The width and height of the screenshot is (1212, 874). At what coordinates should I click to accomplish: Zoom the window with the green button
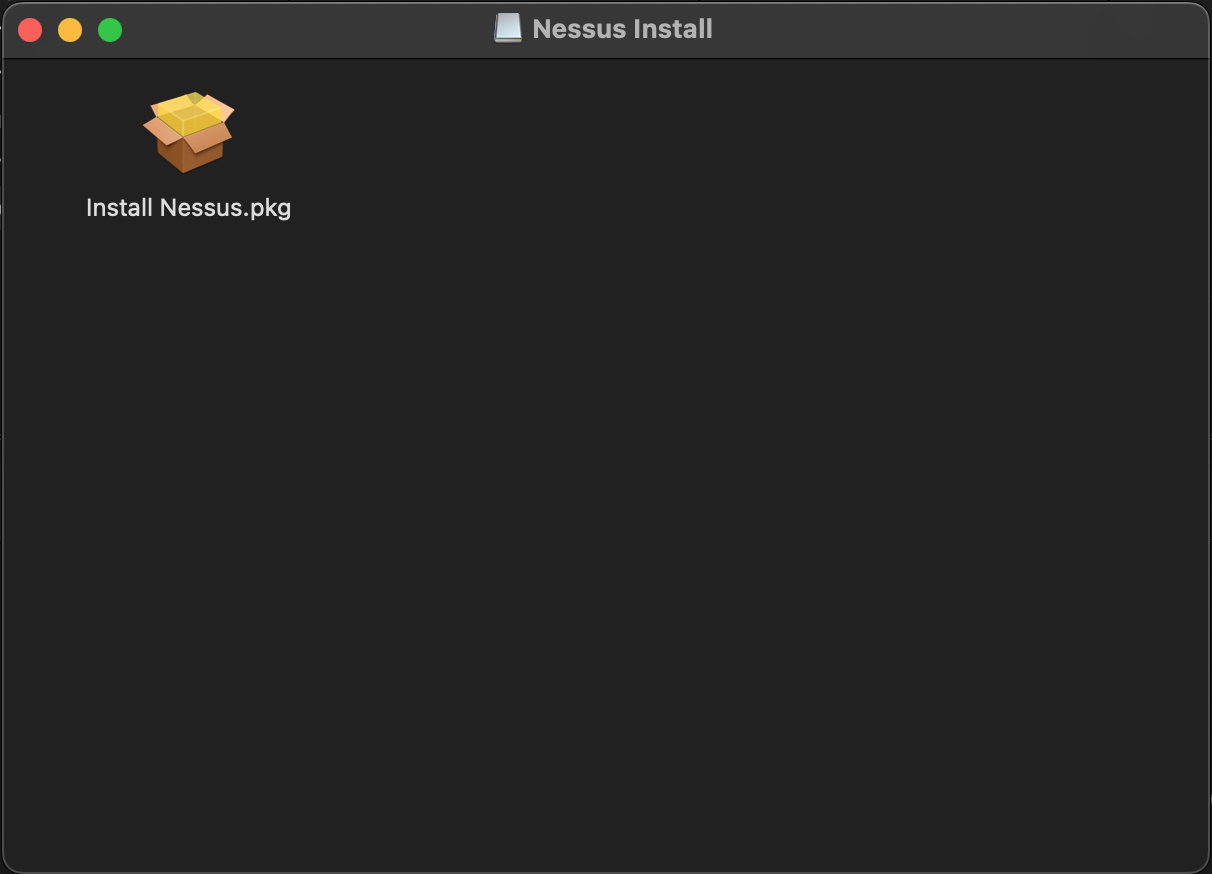pos(110,30)
